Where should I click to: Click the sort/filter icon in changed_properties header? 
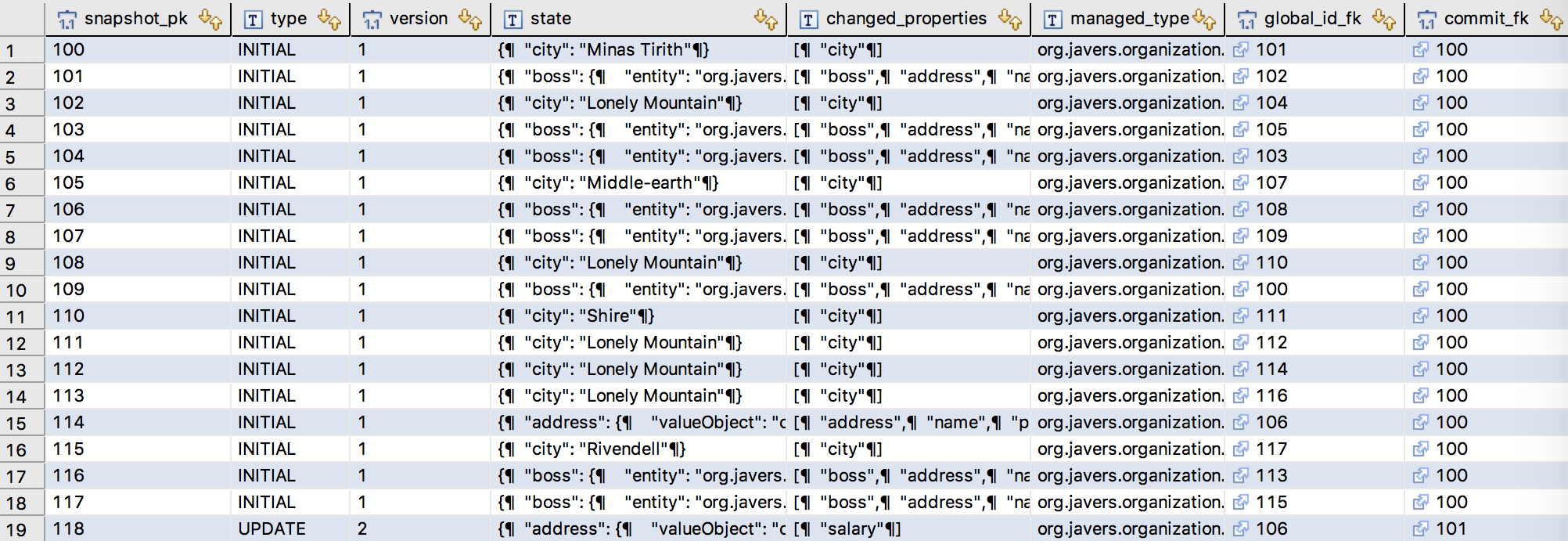click(1010, 20)
